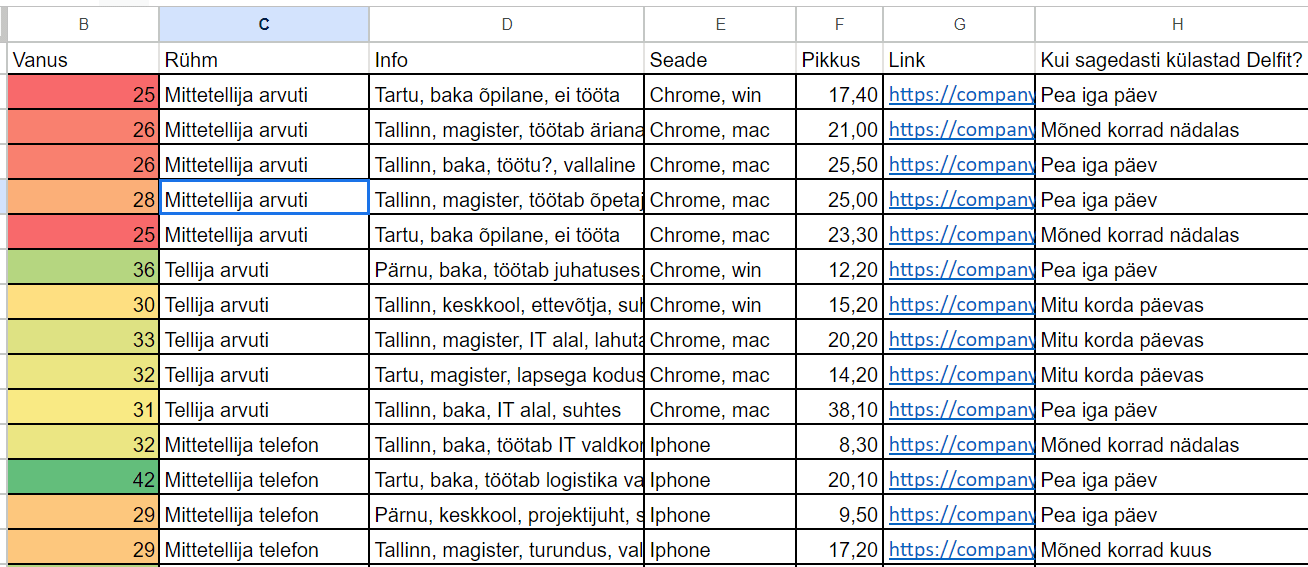
Task: Click the Rühm header cell
Action: coord(264,60)
